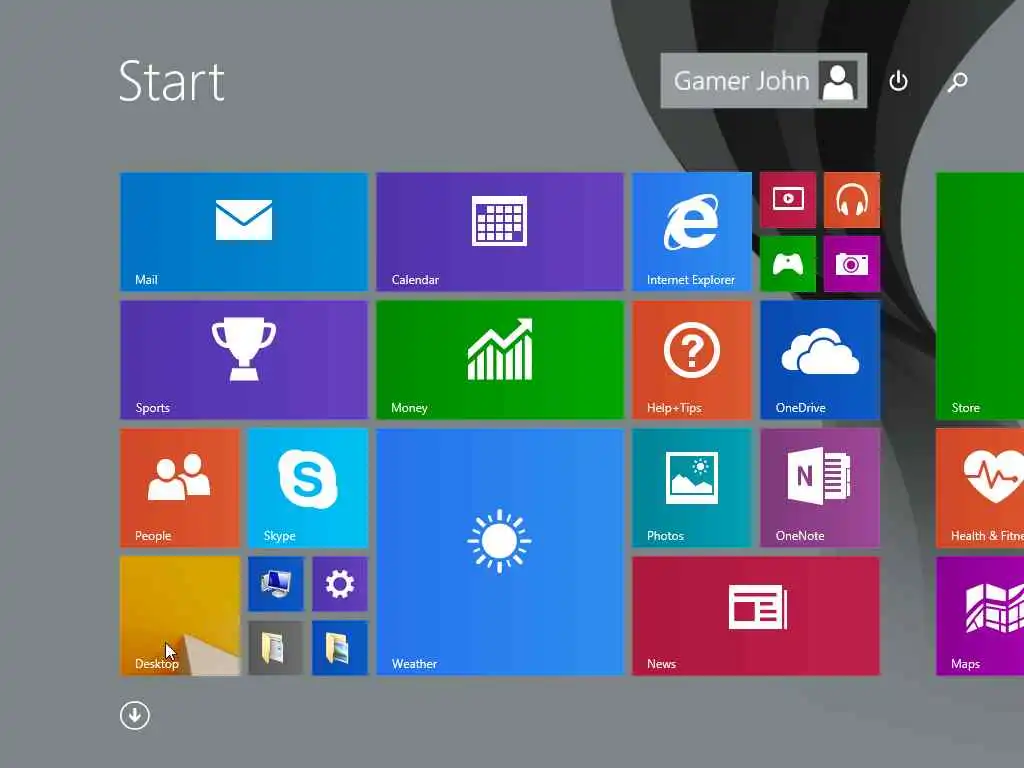The image size is (1024, 768).
Task: Open the Photos tile
Action: tap(692, 487)
